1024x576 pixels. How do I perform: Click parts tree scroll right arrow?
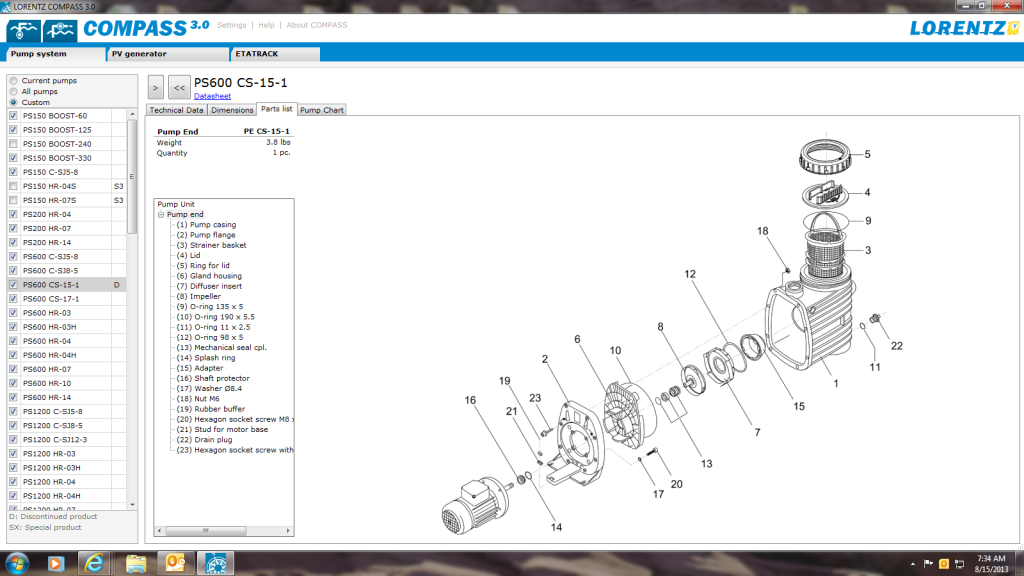point(288,531)
